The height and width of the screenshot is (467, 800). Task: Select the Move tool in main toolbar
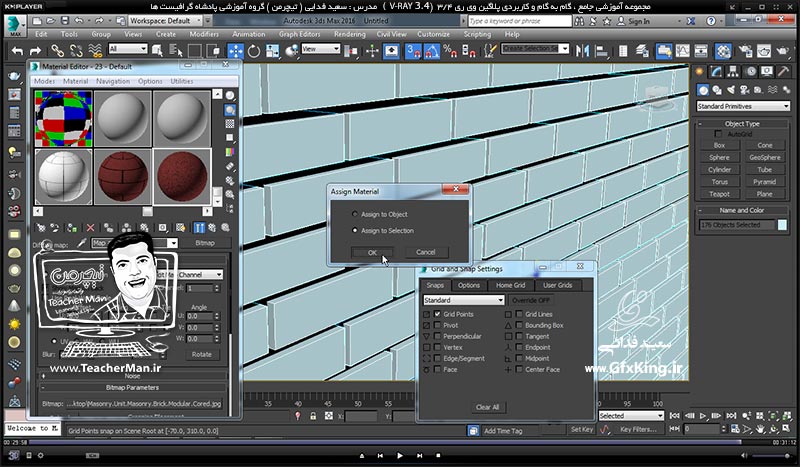(x=235, y=51)
